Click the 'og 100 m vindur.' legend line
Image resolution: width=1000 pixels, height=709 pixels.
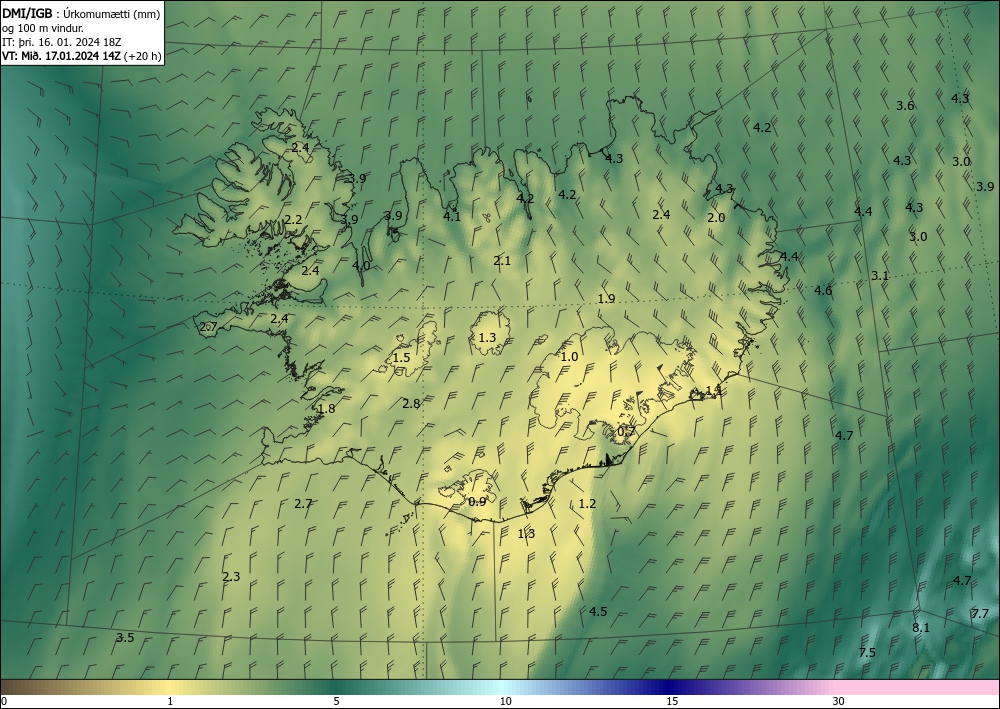(43, 28)
